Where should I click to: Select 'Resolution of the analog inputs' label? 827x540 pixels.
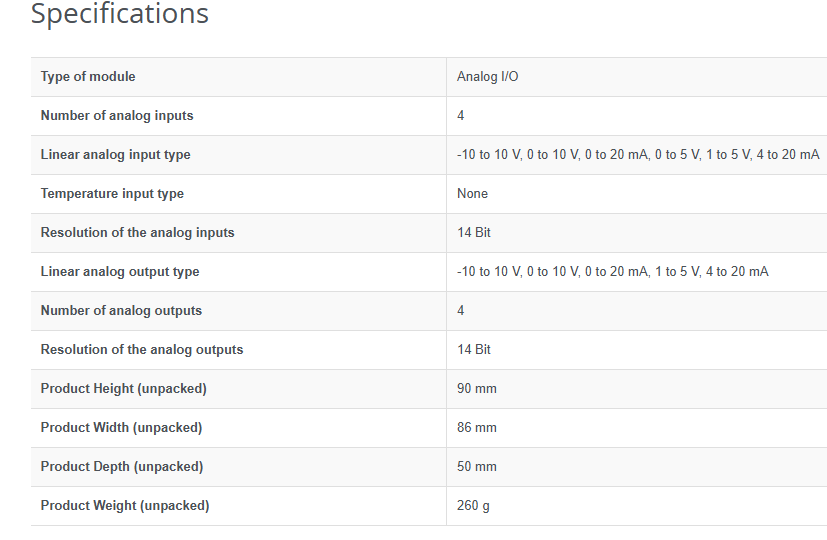(137, 233)
